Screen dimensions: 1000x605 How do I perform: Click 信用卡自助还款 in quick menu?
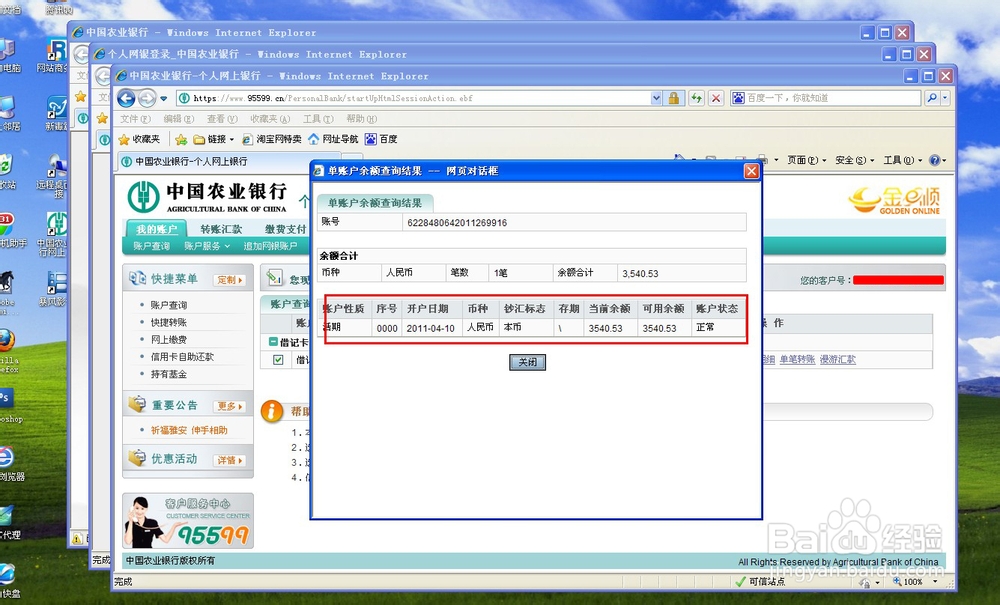[182, 357]
